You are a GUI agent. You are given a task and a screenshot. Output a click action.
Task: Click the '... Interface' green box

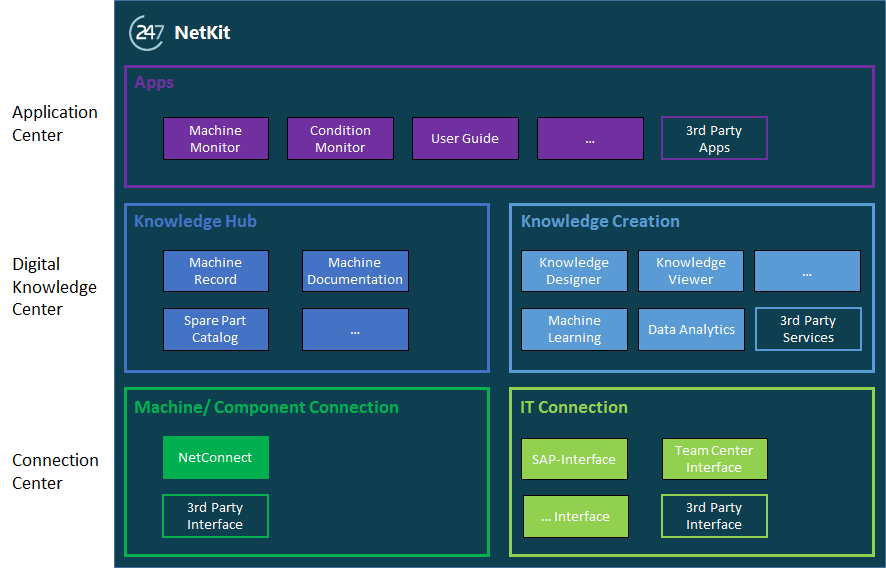[x=576, y=517]
